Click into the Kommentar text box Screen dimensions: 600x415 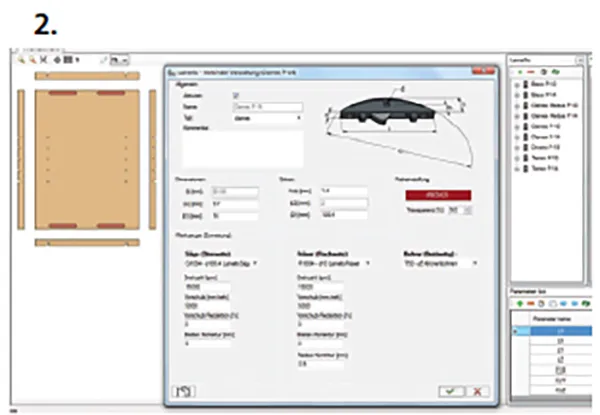click(240, 146)
